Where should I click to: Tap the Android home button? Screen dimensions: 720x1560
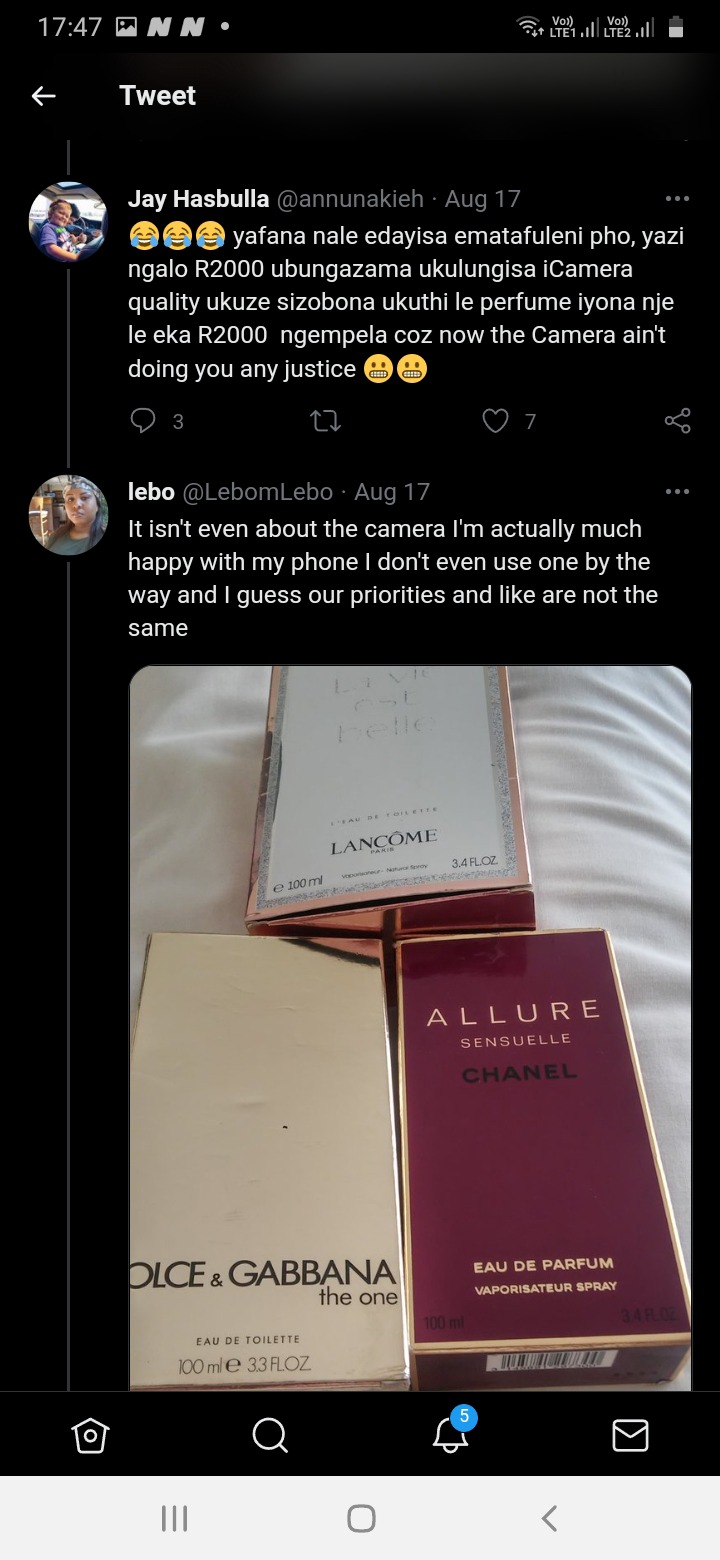(x=361, y=1518)
